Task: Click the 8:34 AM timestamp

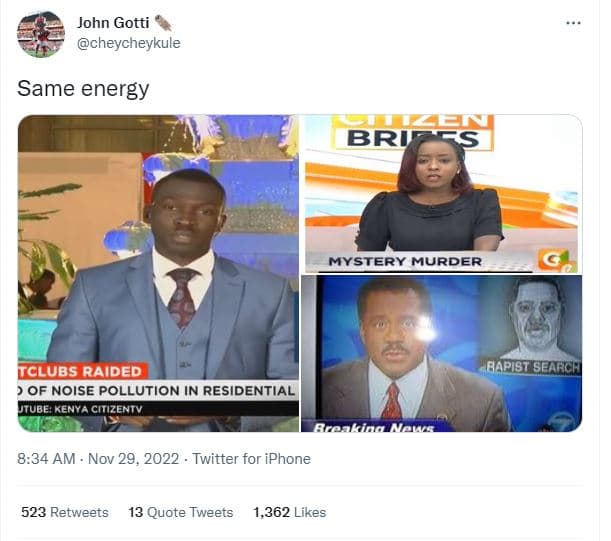Action: tap(46, 459)
